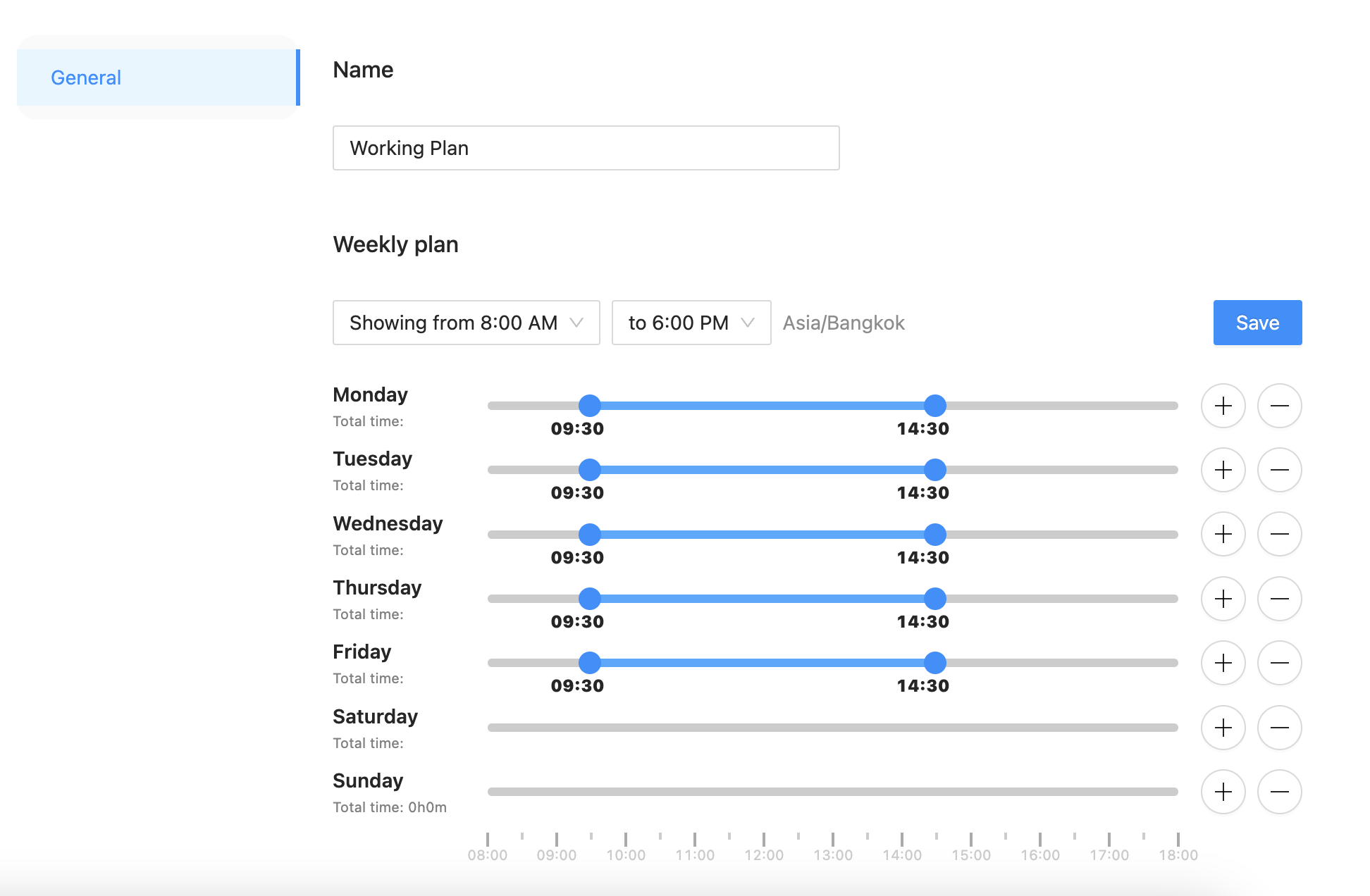The width and height of the screenshot is (1370, 896).
Task: Click the minus icon for Saturday
Action: pos(1279,728)
